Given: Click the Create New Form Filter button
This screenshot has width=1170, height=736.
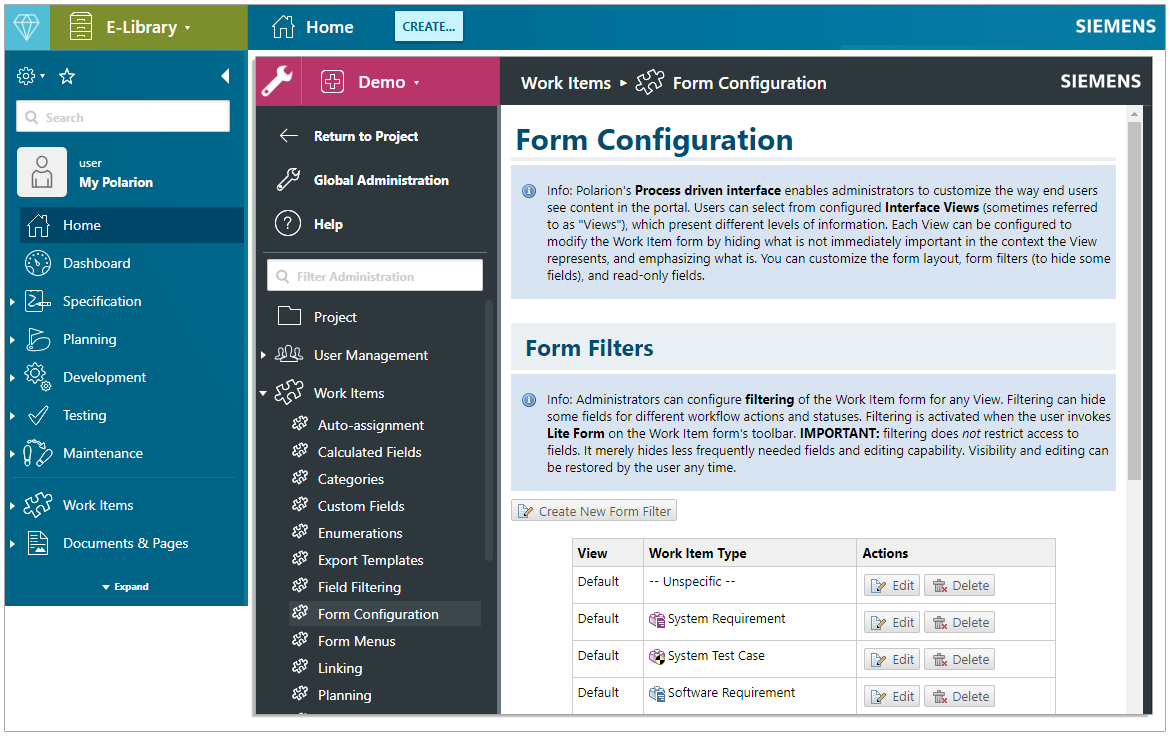Looking at the screenshot, I should click(x=593, y=510).
